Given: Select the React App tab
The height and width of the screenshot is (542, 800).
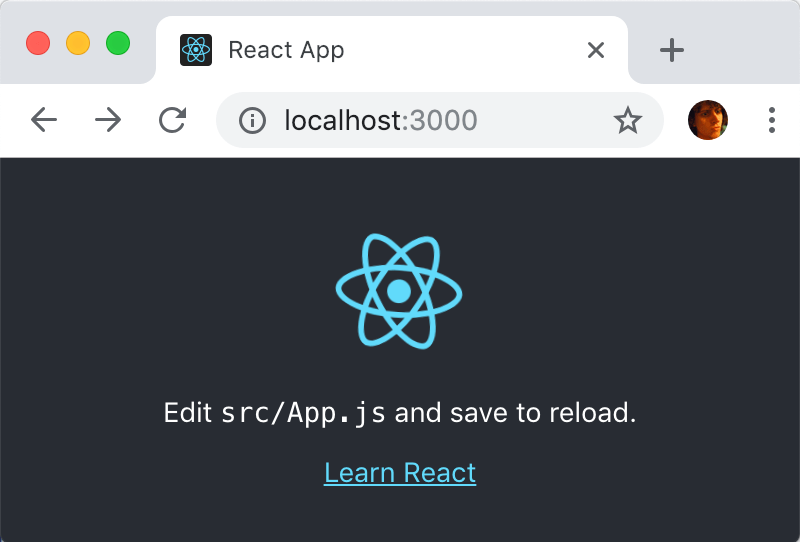Looking at the screenshot, I should (392, 50).
